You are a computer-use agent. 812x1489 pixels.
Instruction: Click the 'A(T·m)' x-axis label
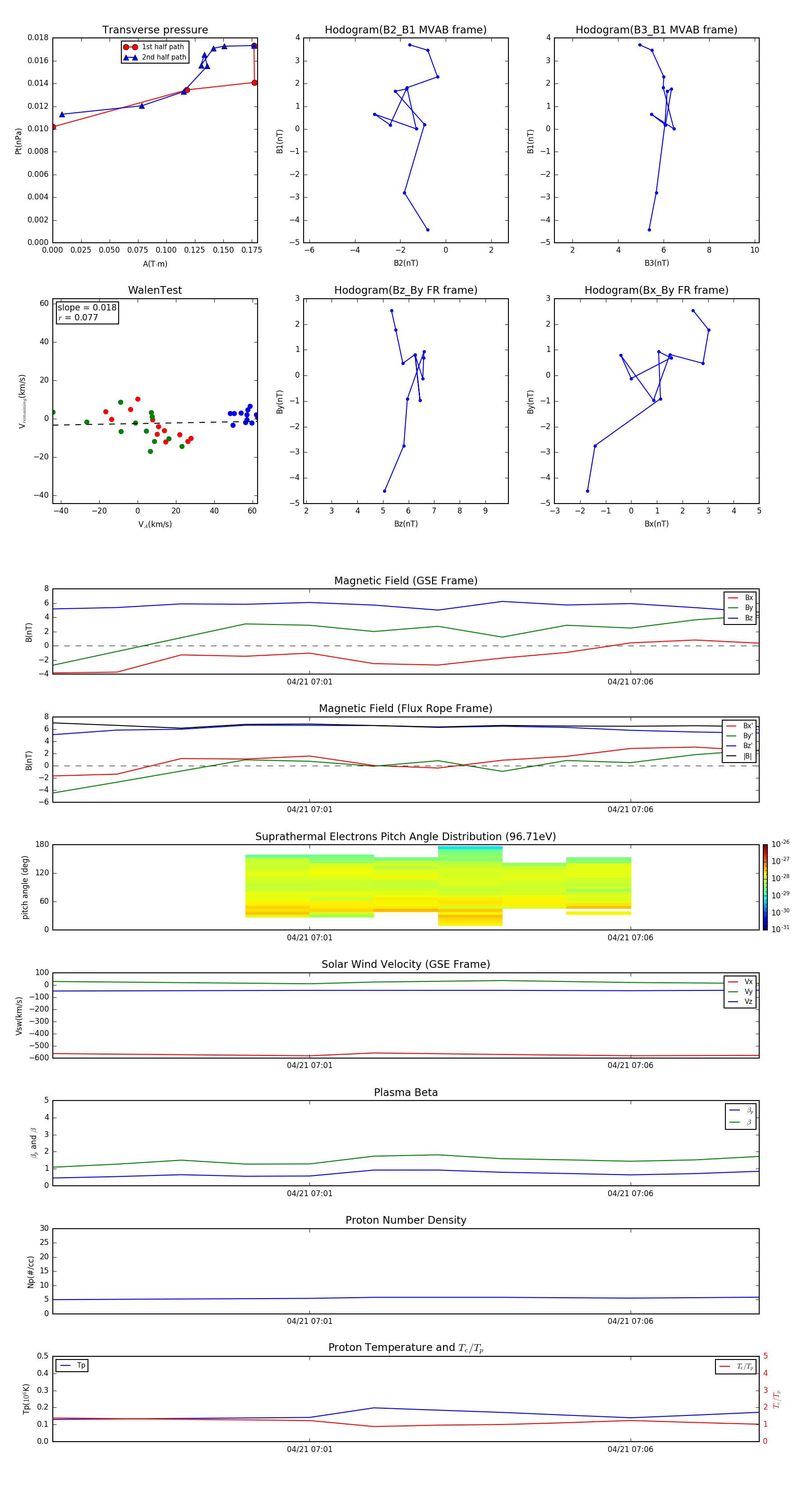coord(155,264)
